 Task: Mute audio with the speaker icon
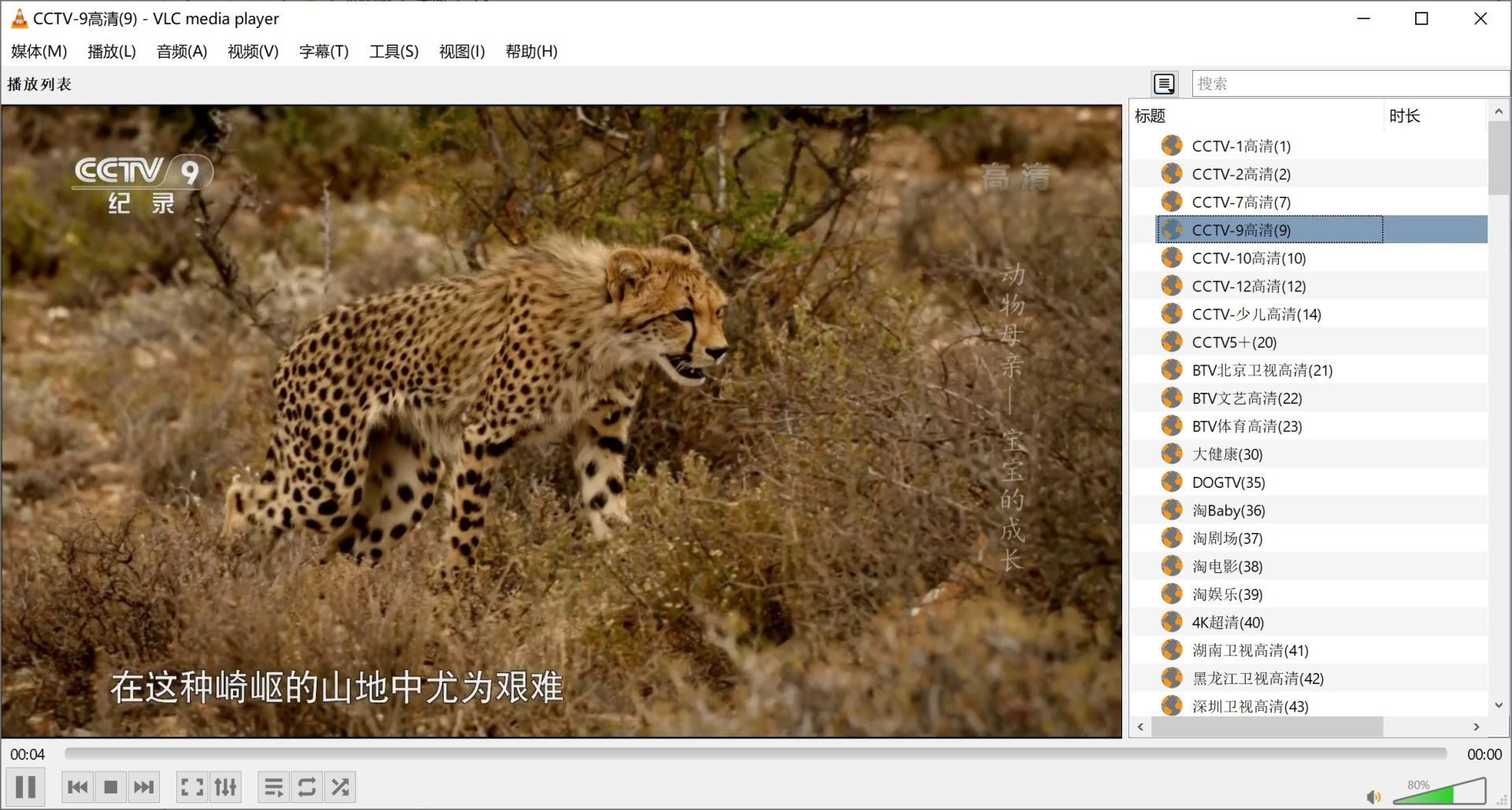[x=1373, y=797]
